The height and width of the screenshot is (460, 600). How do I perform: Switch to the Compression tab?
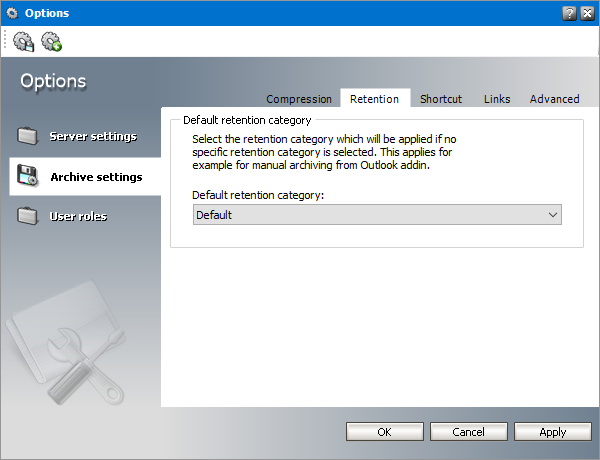(x=299, y=99)
